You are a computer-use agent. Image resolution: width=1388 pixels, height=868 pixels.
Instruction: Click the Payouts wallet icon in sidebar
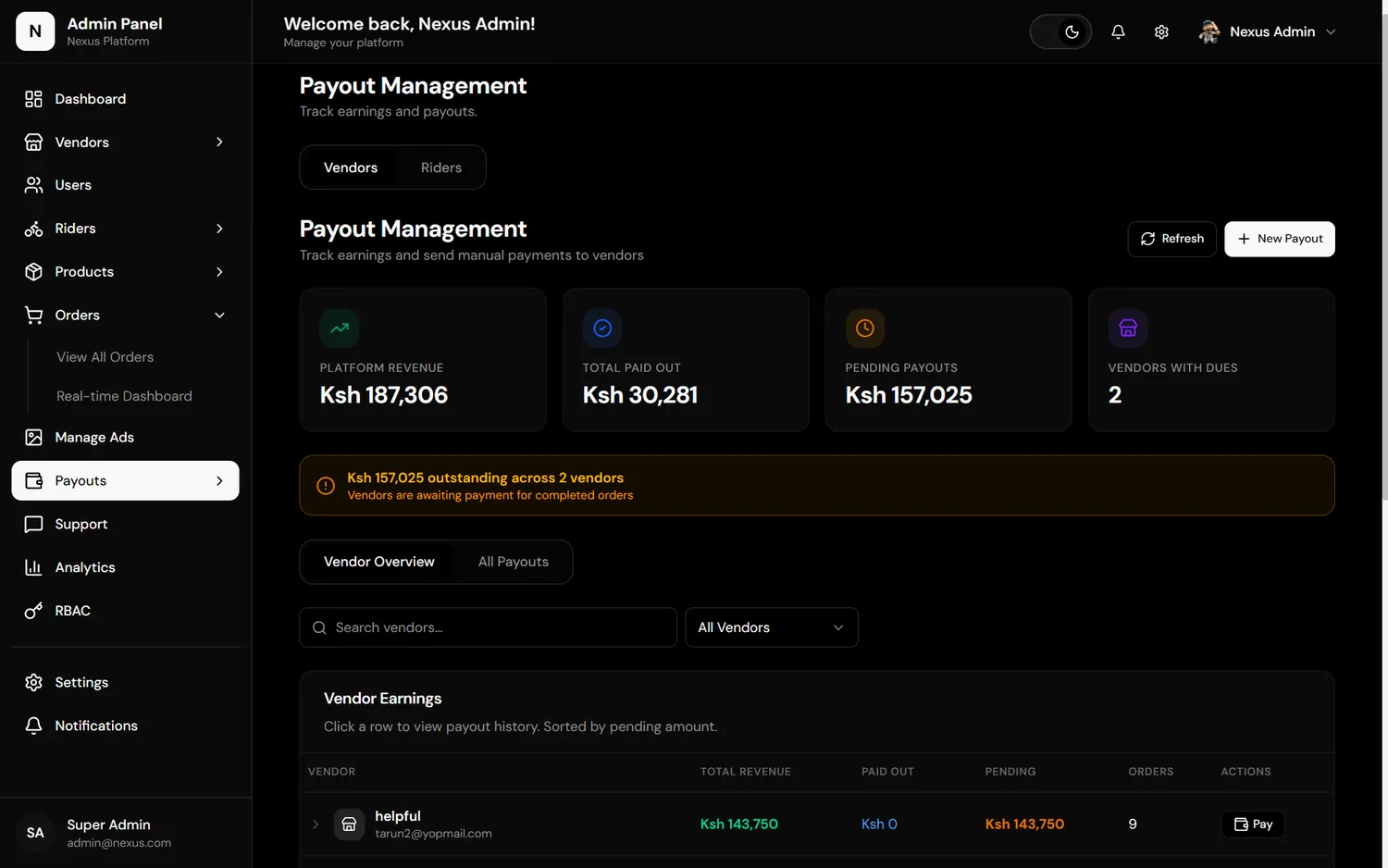33,480
